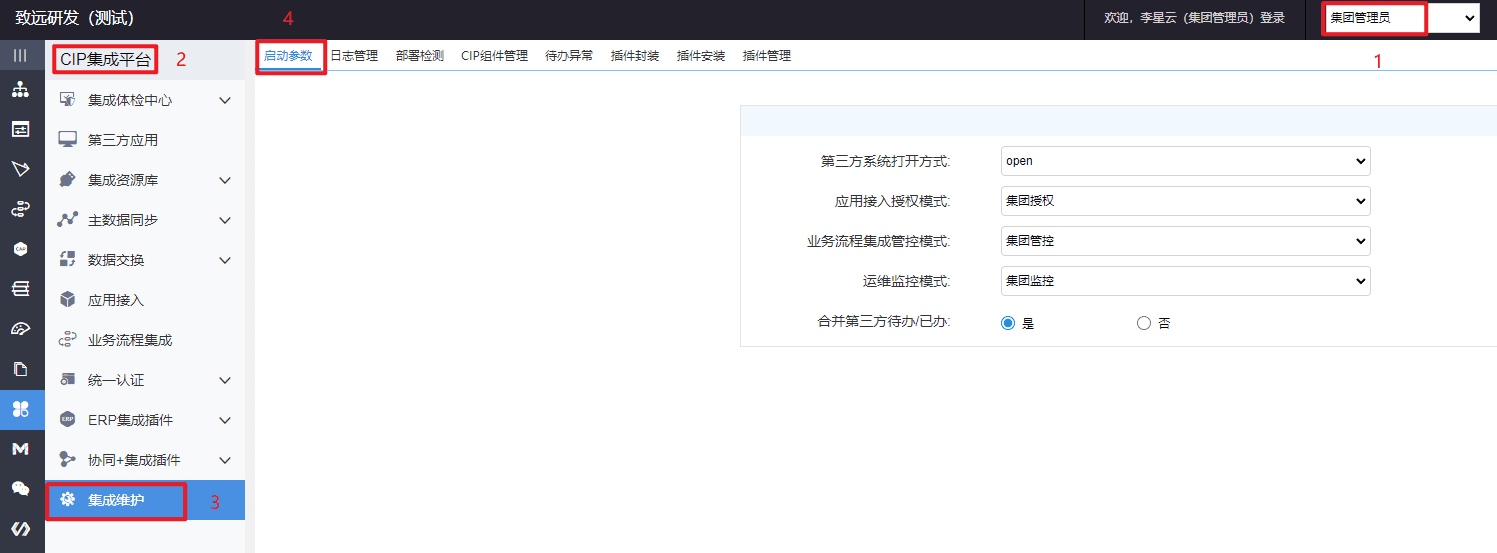Viewport: 1497px width, 553px height.
Task: Switch to the 待办异常 tab
Action: coord(569,56)
